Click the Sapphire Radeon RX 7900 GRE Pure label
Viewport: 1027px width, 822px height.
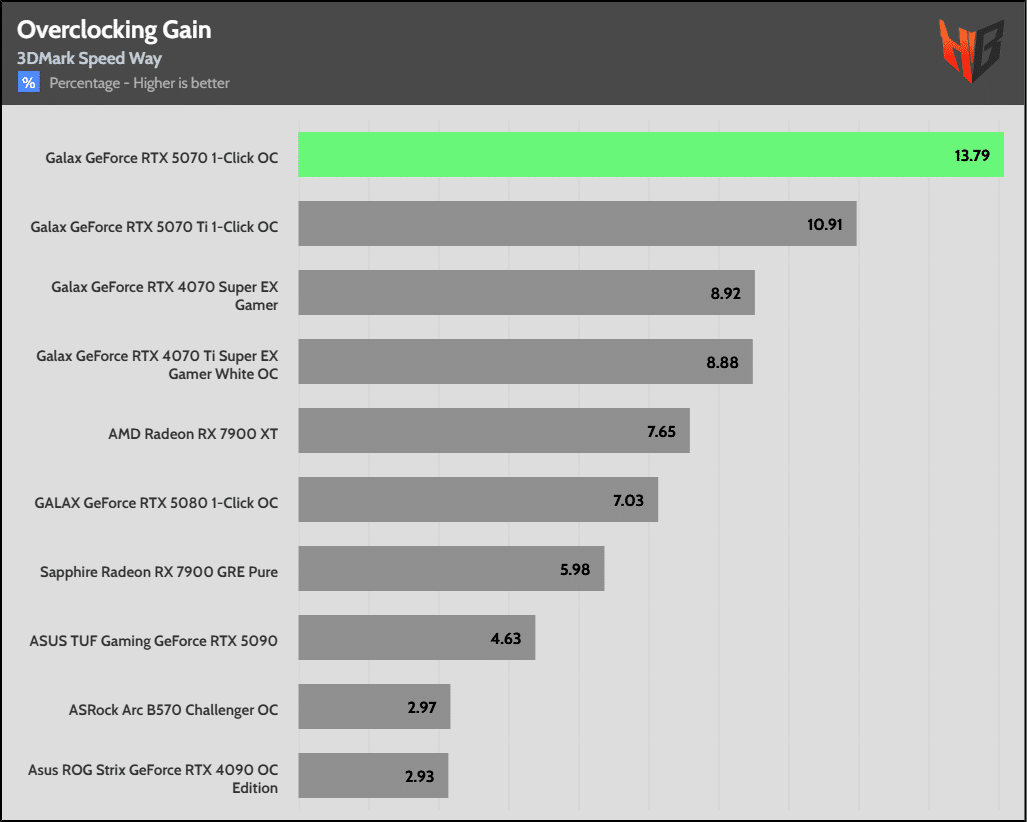159,572
